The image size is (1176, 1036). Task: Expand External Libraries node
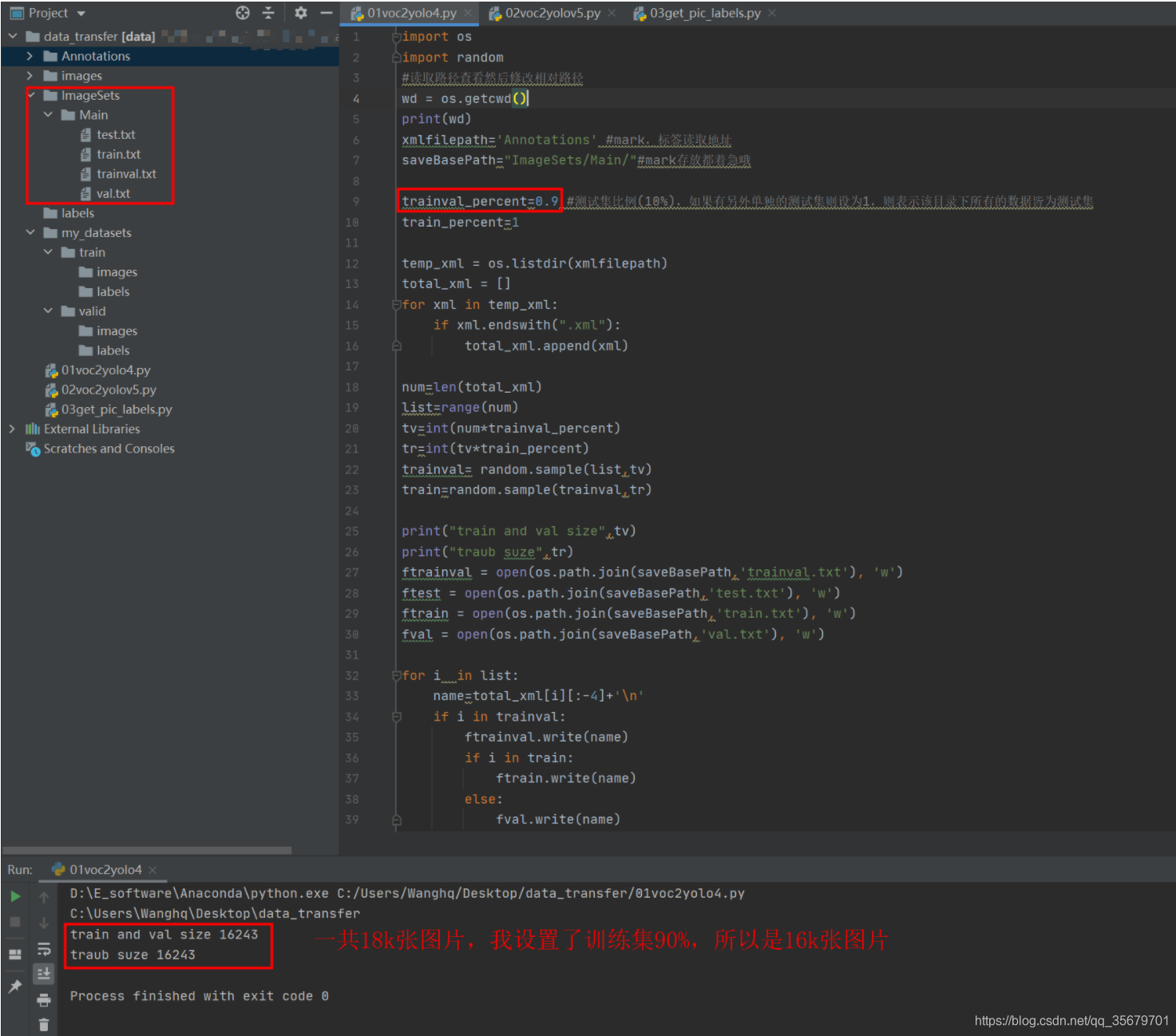click(12, 429)
